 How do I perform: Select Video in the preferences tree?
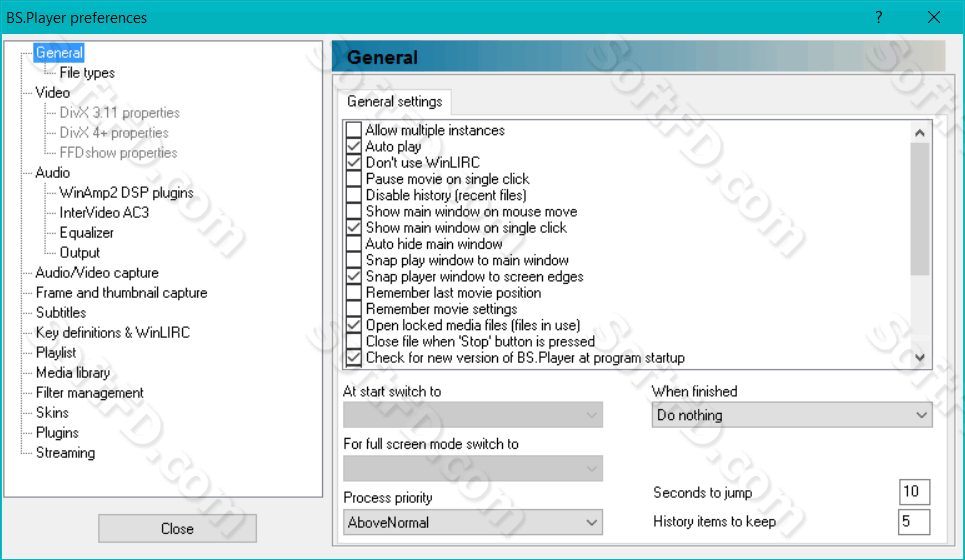click(x=52, y=92)
